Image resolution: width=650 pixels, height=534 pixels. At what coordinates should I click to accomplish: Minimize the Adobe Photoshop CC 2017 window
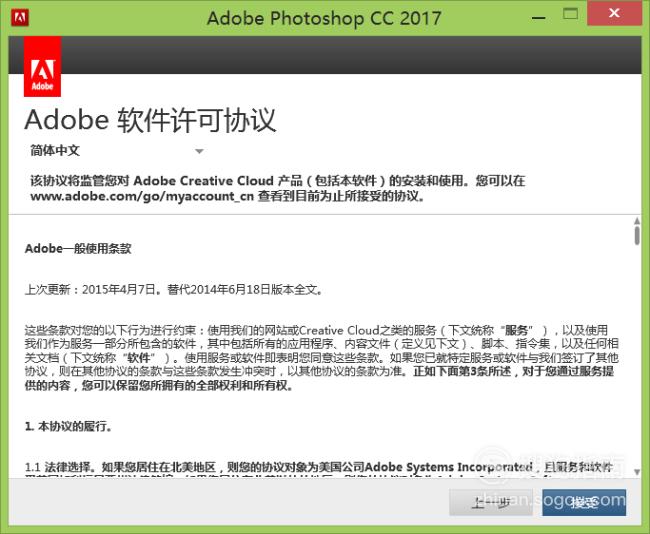538,18
